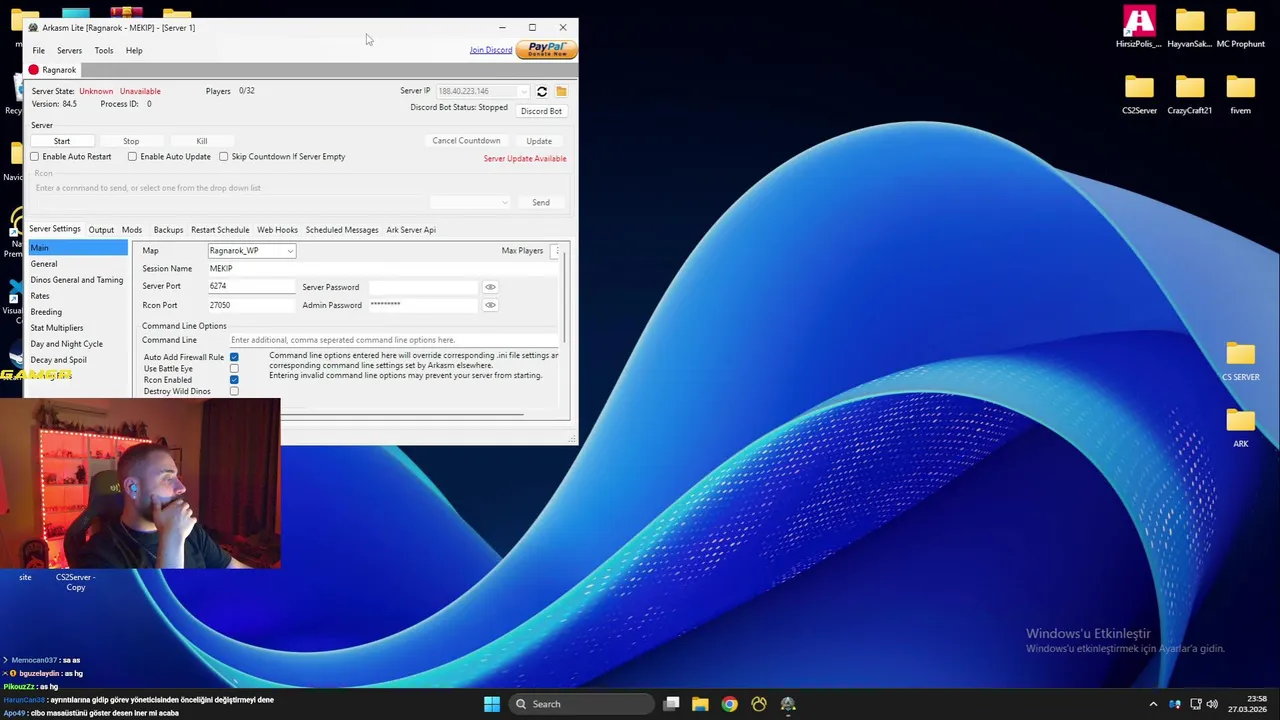Select Stat Multipliers category
This screenshot has height=720, width=1280.
tap(78, 328)
